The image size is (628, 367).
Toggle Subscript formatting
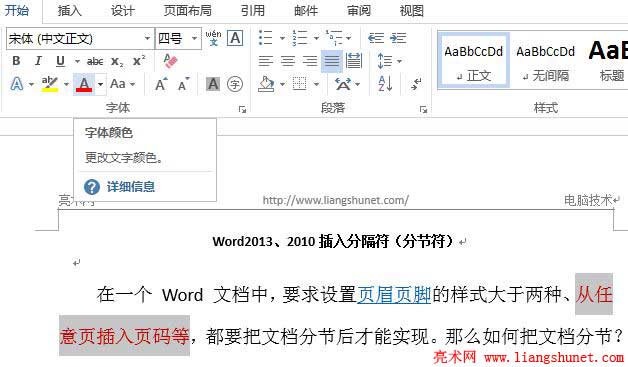click(x=117, y=61)
